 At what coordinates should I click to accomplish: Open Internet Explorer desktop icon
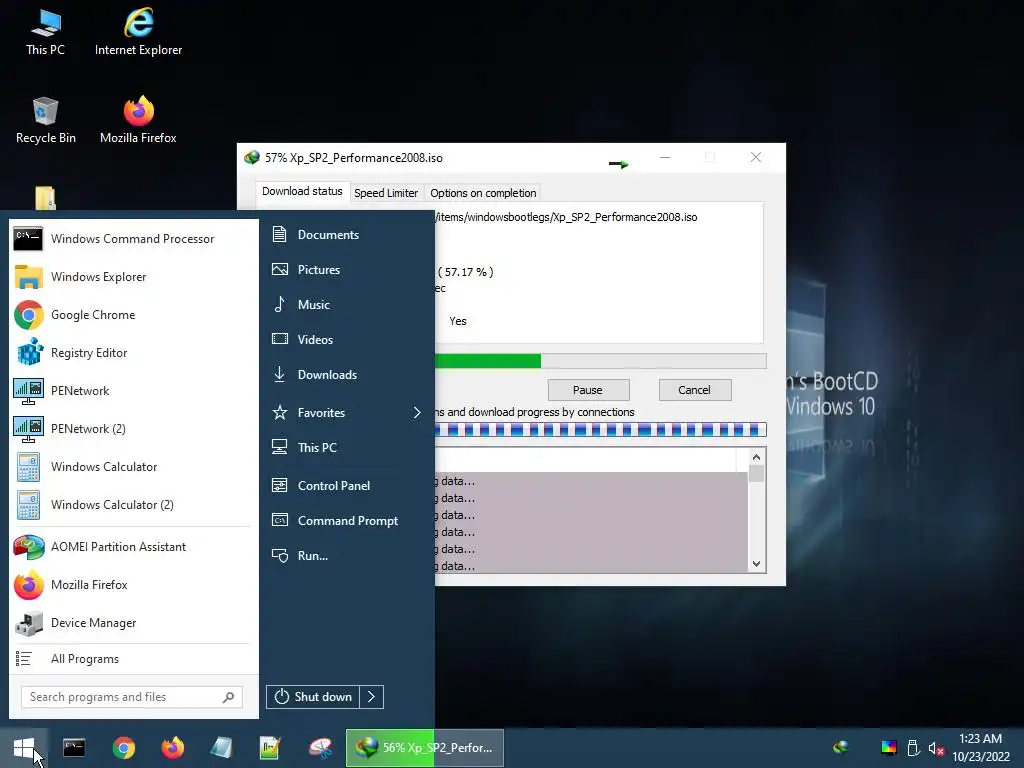pos(138,32)
